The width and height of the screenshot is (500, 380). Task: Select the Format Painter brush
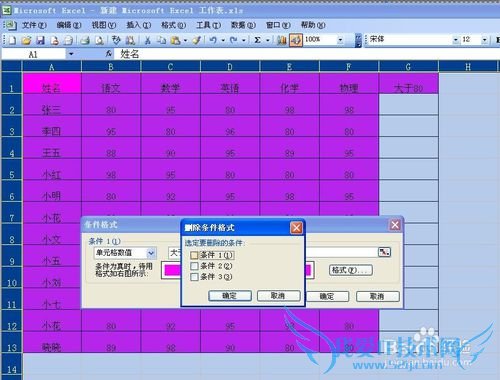[197, 40]
